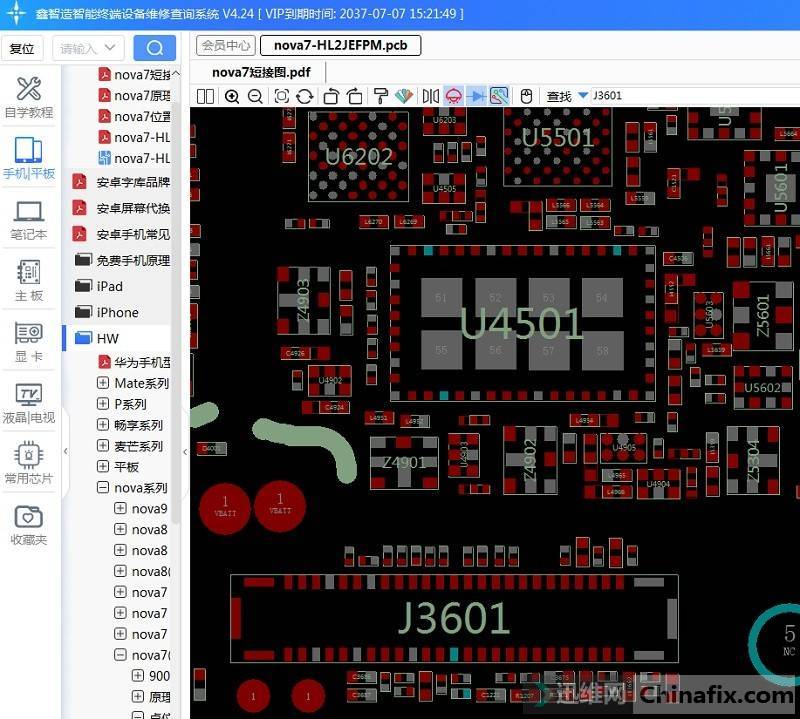Toggle the blue diode arrow toolbar button
The width and height of the screenshot is (800, 719).
[476, 96]
